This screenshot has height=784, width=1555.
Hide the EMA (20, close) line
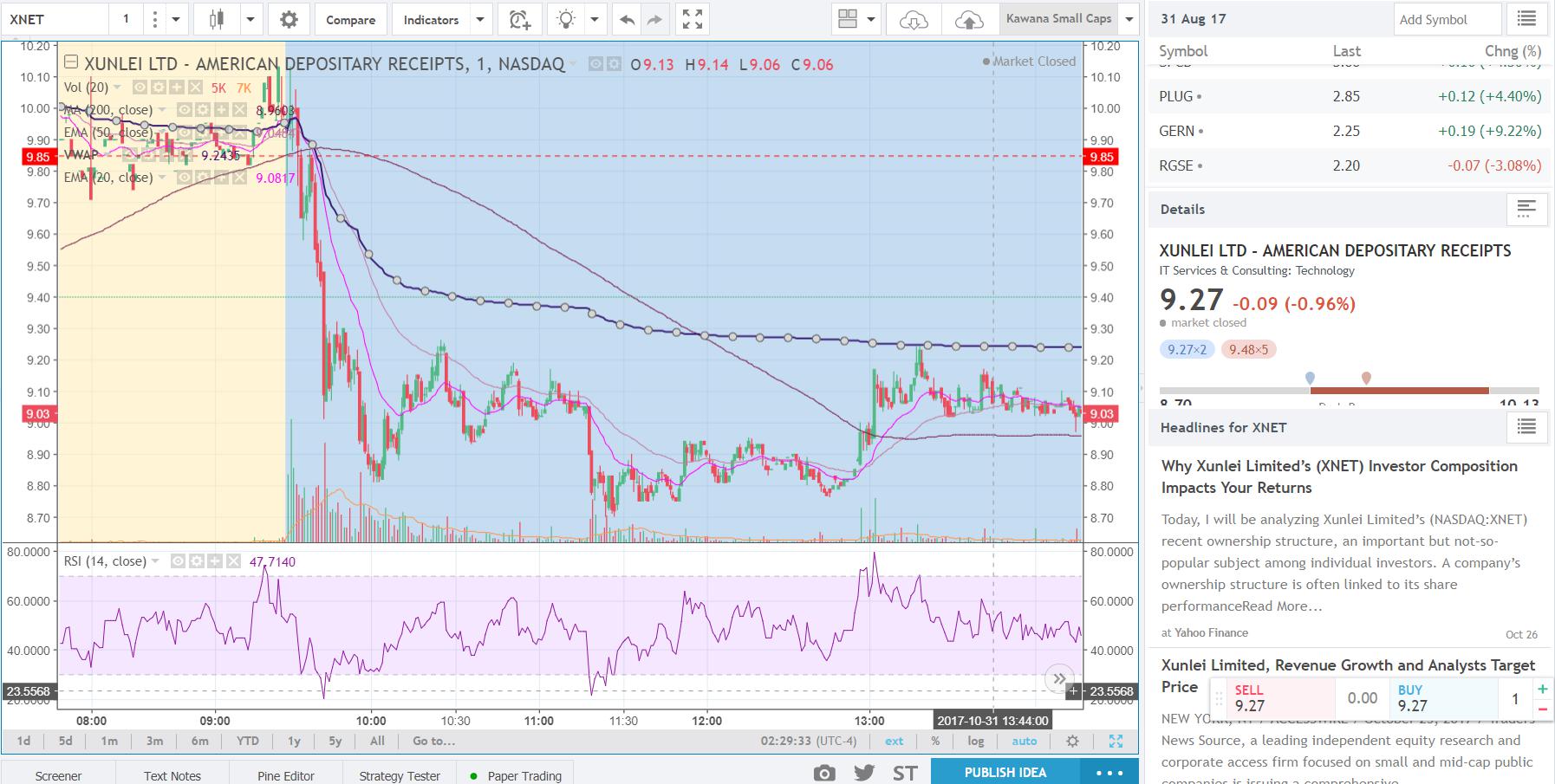coord(183,178)
